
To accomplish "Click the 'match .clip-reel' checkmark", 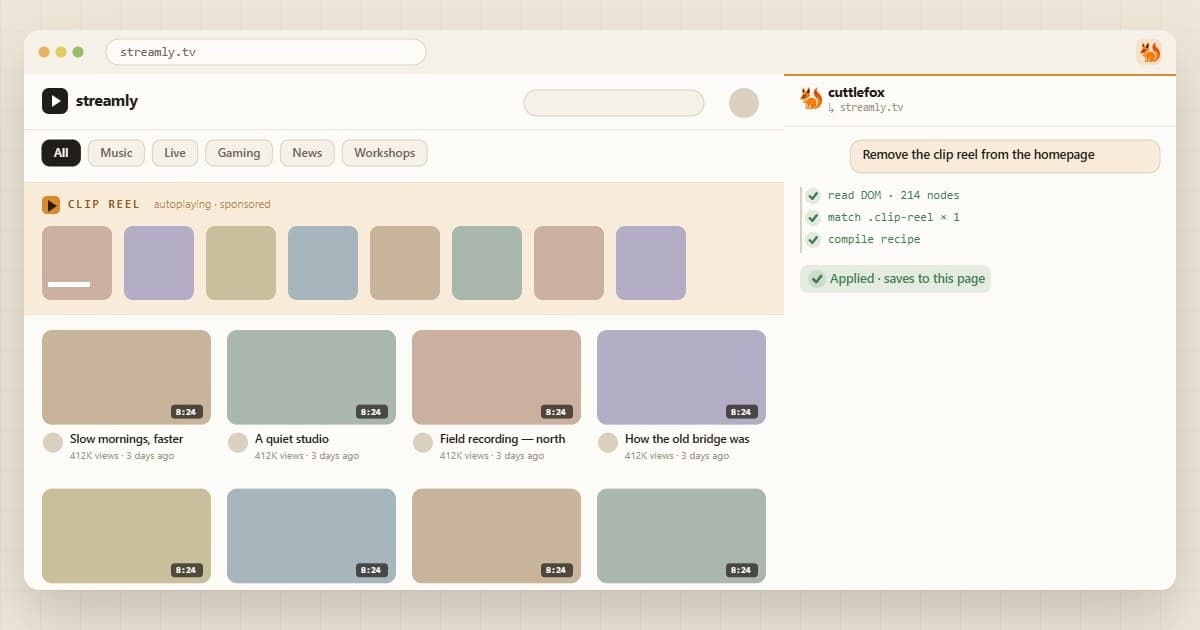I will pyautogui.click(x=814, y=218).
